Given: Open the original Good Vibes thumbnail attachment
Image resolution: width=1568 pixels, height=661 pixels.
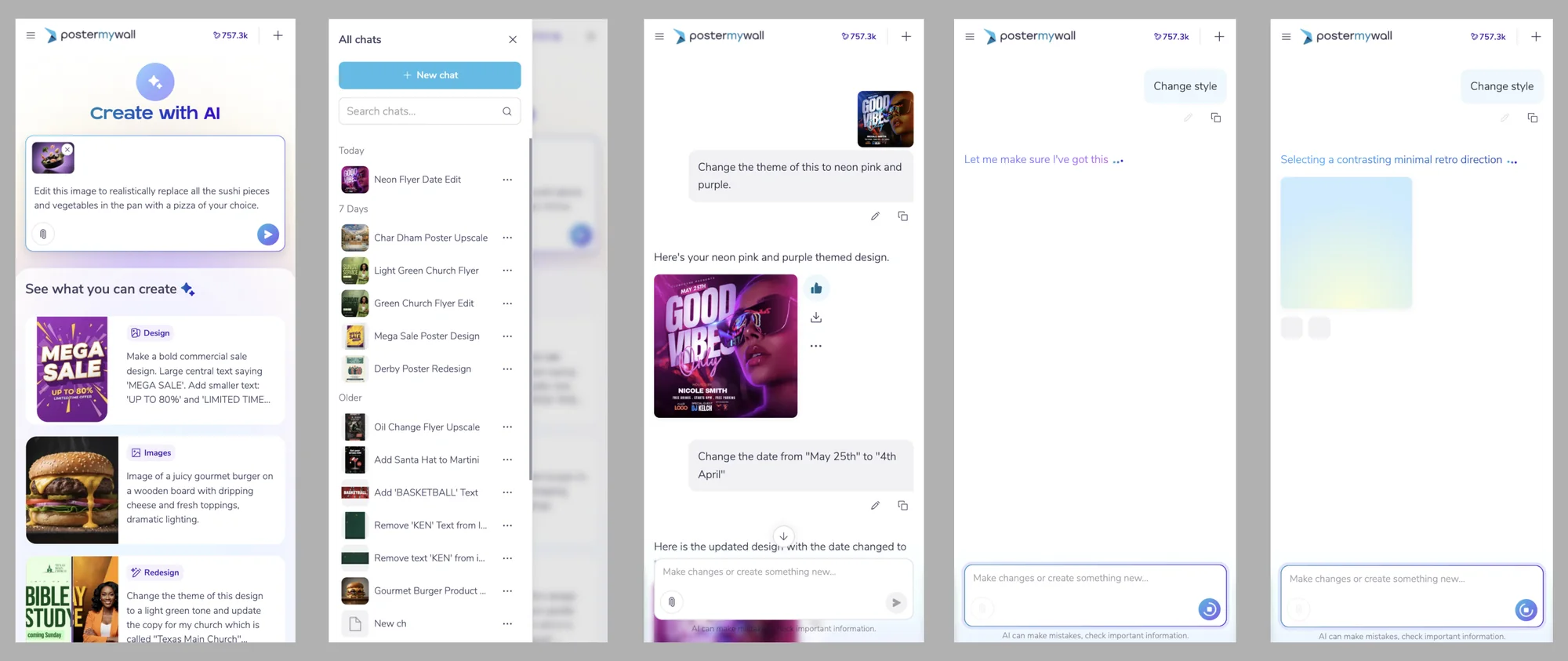Looking at the screenshot, I should tap(885, 119).
